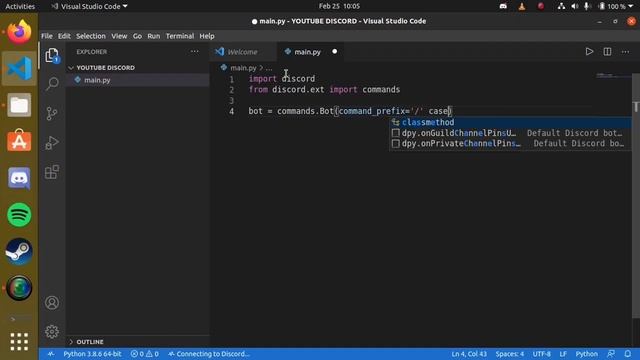The height and width of the screenshot is (360, 640).
Task: Open the Manage gear icon
Action: (52, 331)
